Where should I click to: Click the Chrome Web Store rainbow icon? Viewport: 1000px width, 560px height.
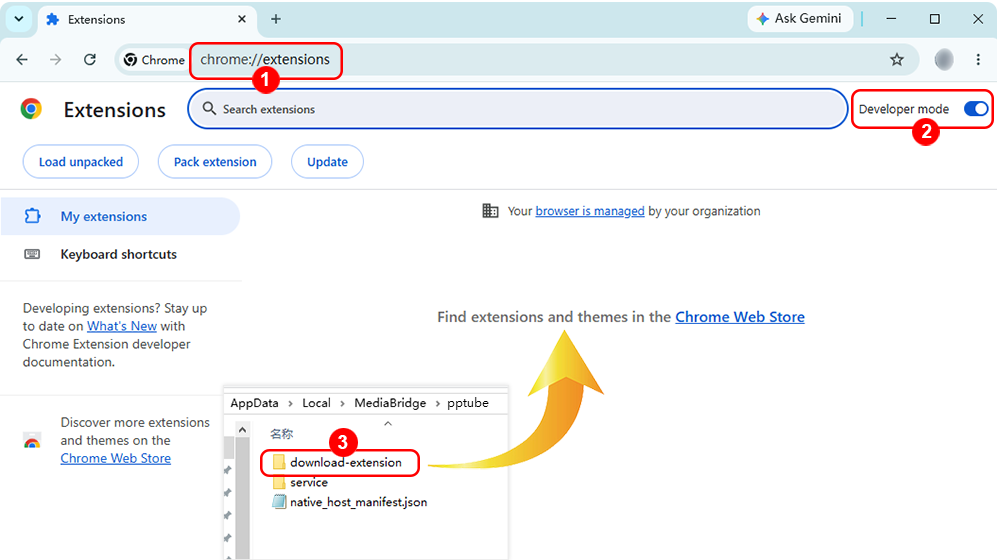[x=32, y=441]
